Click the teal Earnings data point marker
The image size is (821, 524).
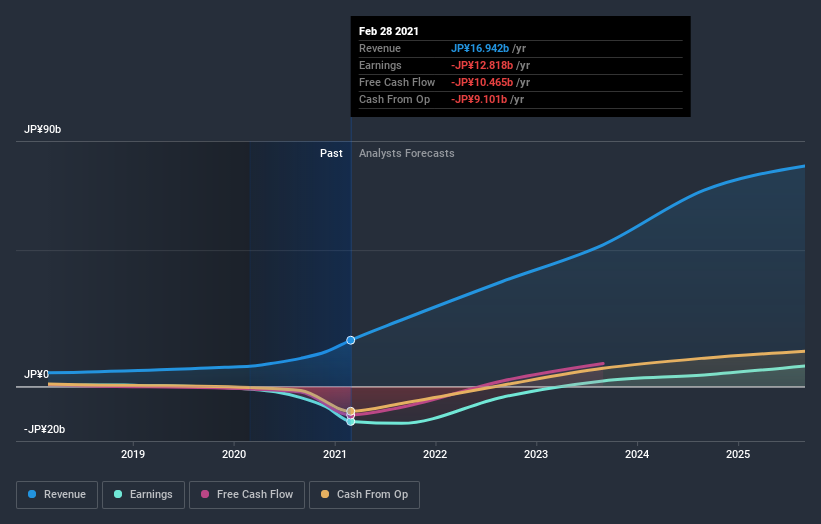click(x=351, y=421)
